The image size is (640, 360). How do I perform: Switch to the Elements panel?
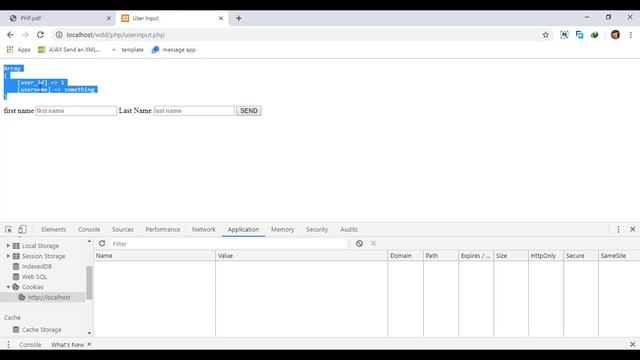53,229
